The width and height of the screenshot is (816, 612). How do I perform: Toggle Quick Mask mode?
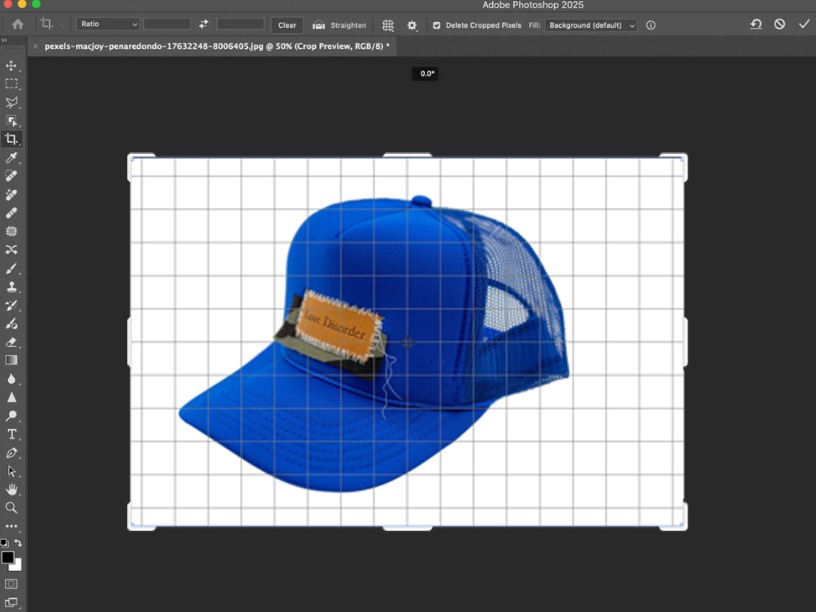click(12, 583)
